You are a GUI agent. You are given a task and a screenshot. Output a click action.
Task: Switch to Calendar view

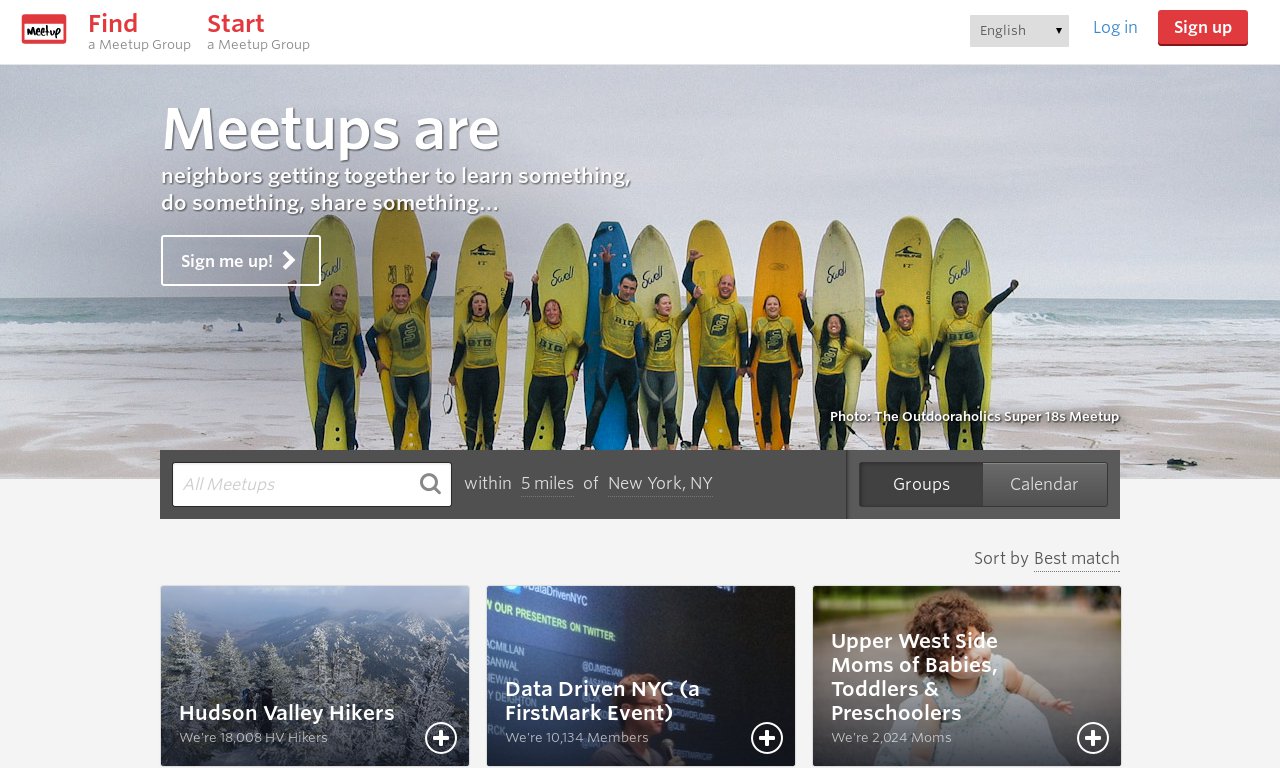[1044, 484]
